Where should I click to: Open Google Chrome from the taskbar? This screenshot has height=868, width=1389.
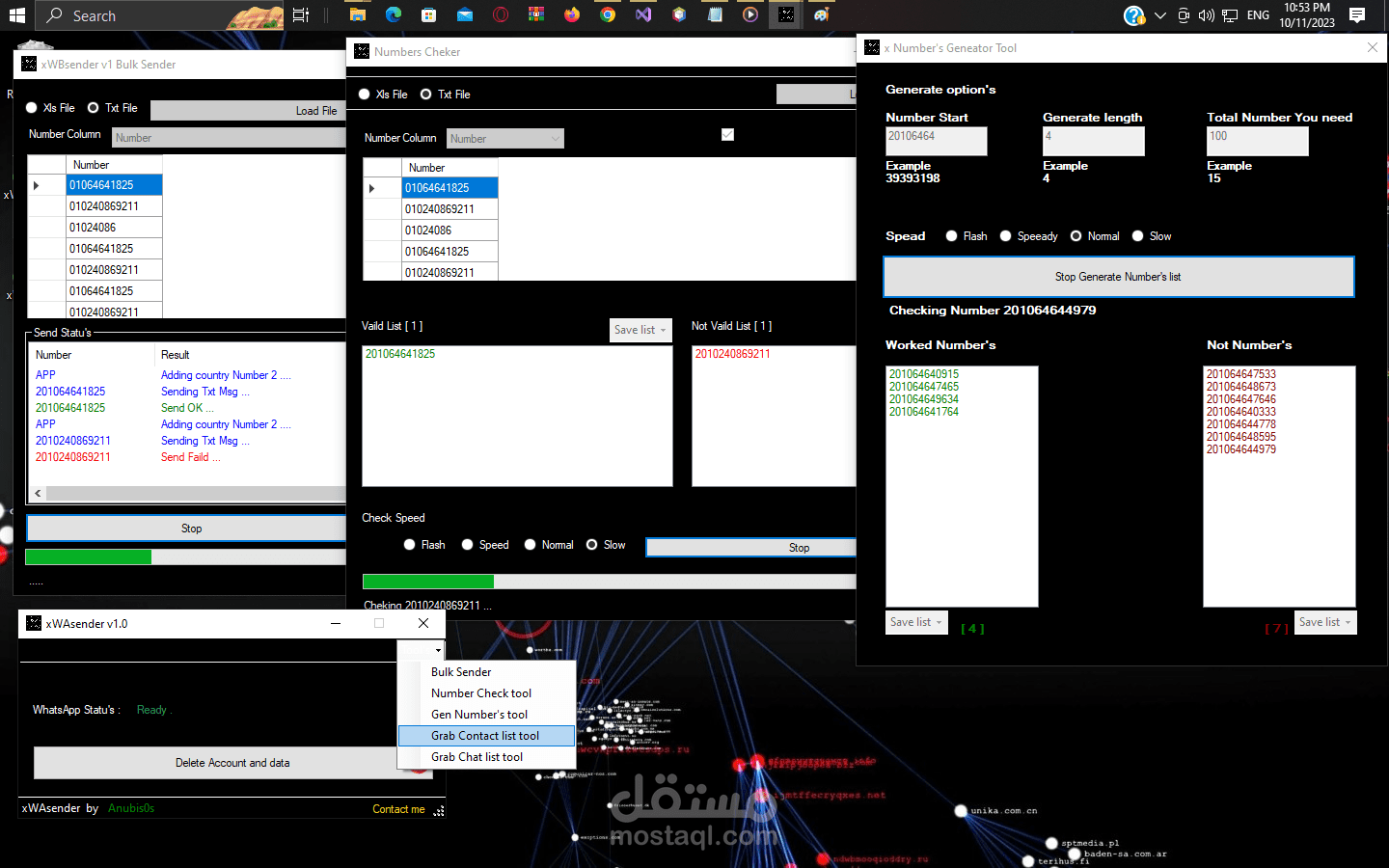coord(608,14)
